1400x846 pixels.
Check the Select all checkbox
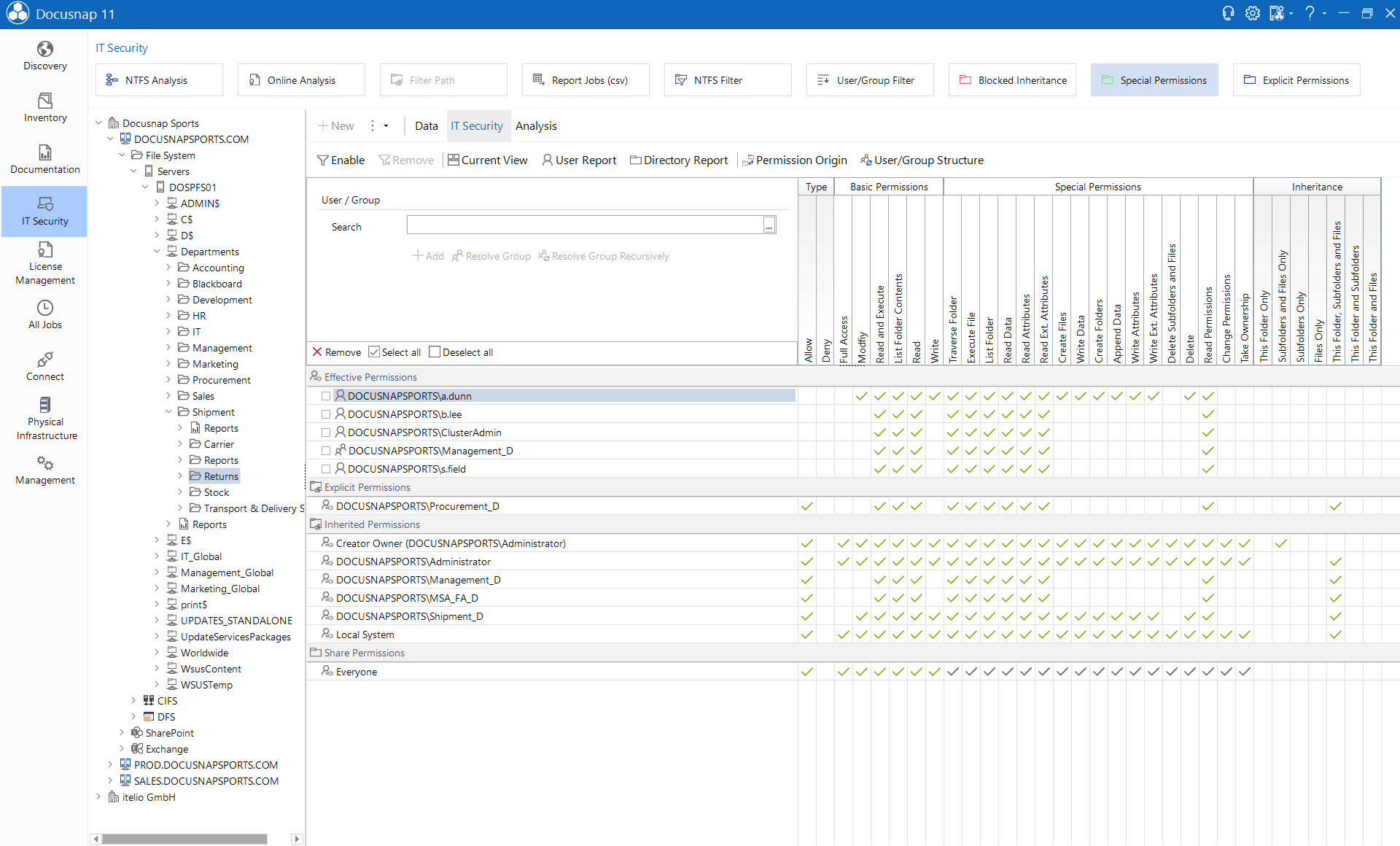point(374,352)
